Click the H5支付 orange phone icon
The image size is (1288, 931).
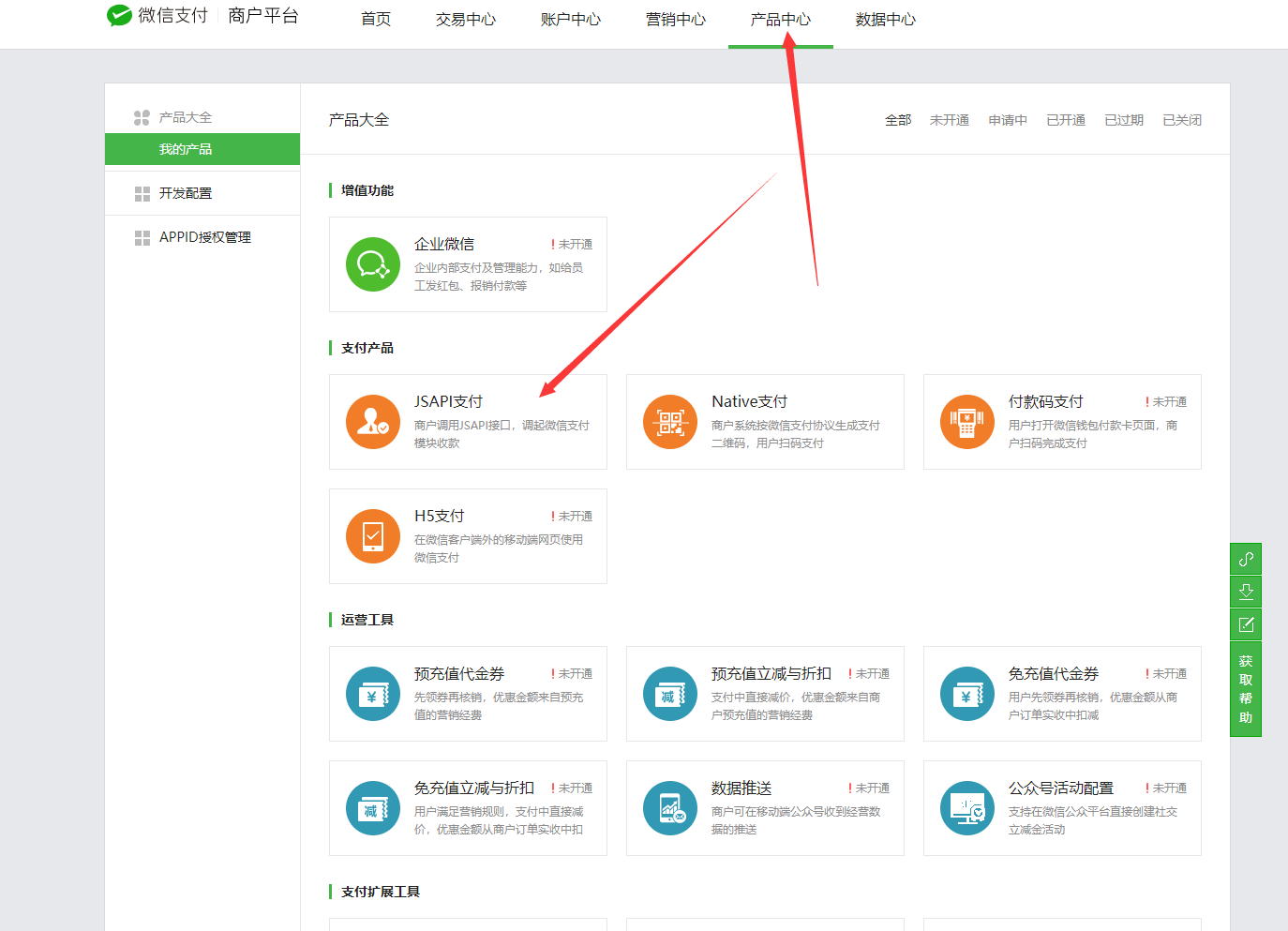(373, 536)
